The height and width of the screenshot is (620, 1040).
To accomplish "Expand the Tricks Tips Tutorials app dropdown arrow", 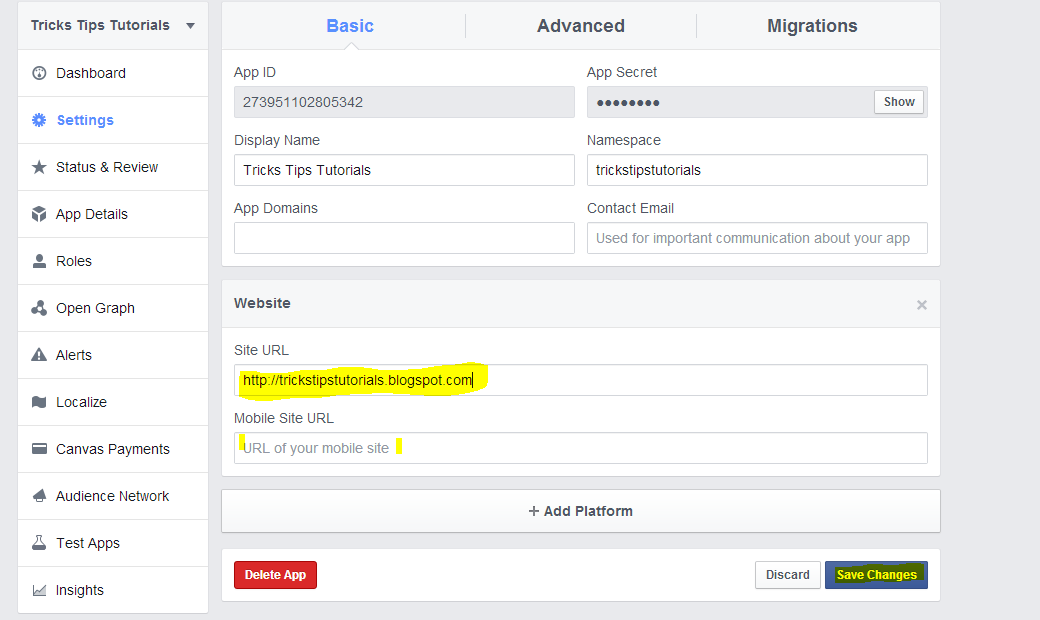I will coord(190,26).
